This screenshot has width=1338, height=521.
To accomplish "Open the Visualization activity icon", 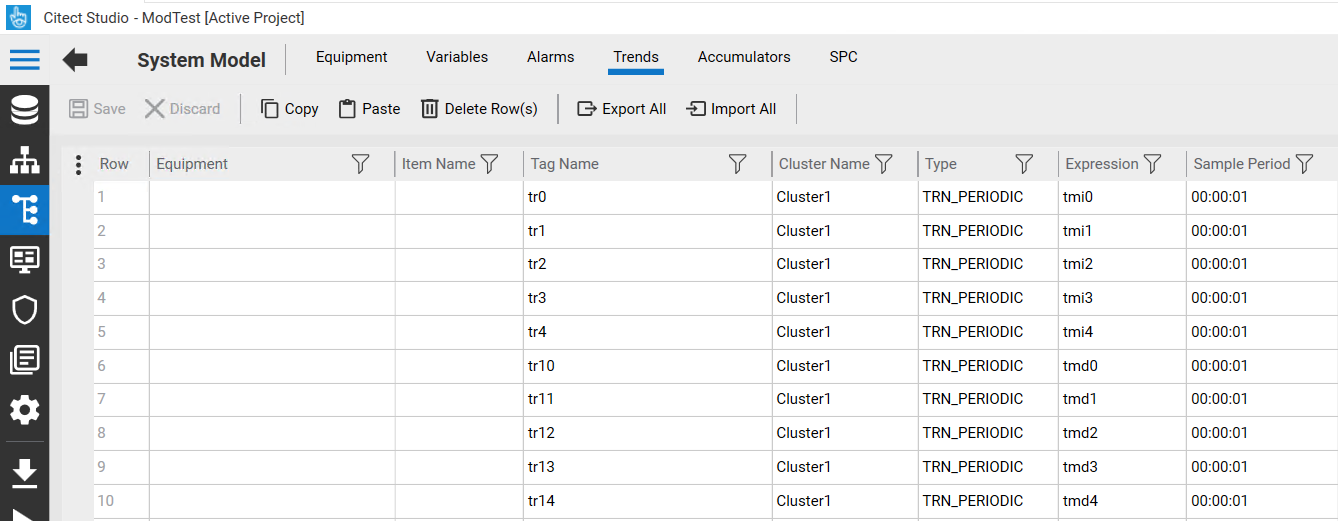I will click(25, 260).
